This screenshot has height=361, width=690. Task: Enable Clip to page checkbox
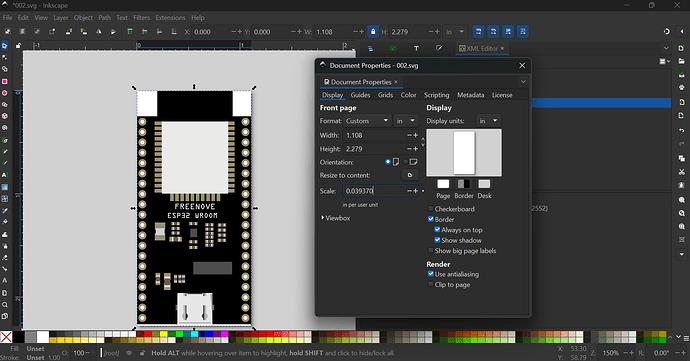coord(431,284)
